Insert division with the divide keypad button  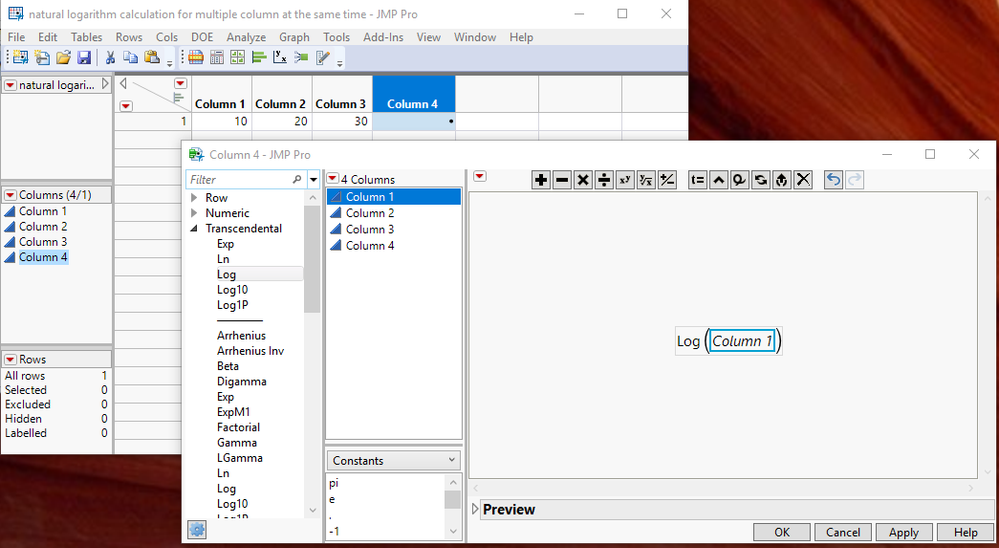click(x=604, y=180)
